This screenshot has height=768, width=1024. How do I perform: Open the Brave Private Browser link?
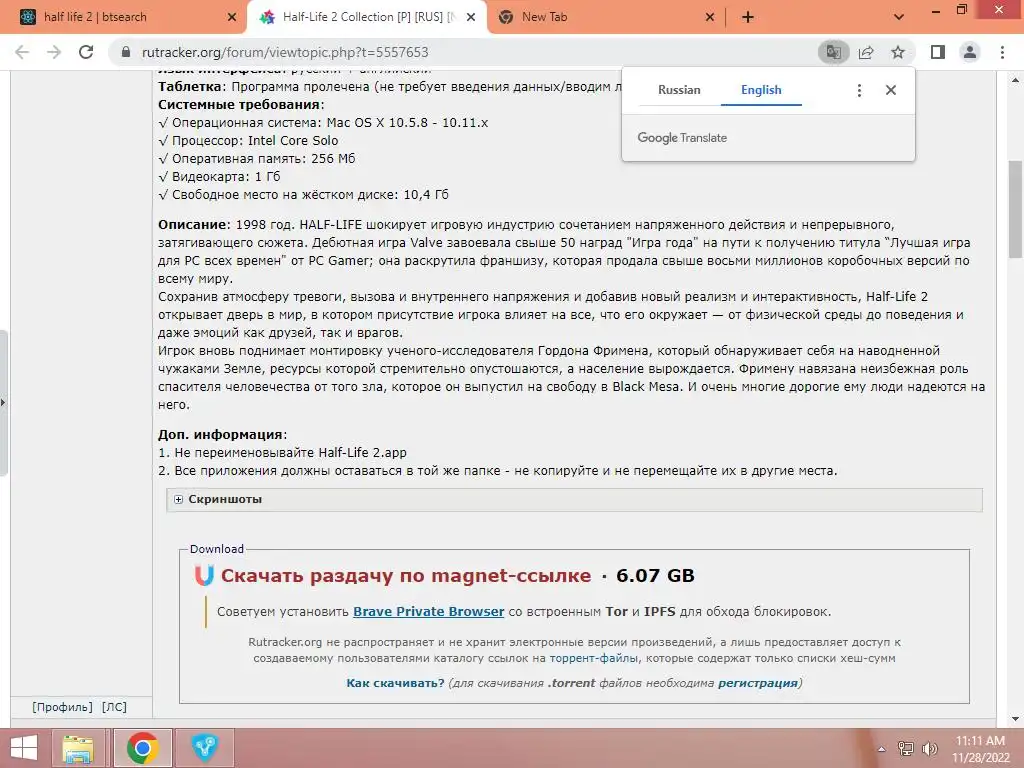428,612
